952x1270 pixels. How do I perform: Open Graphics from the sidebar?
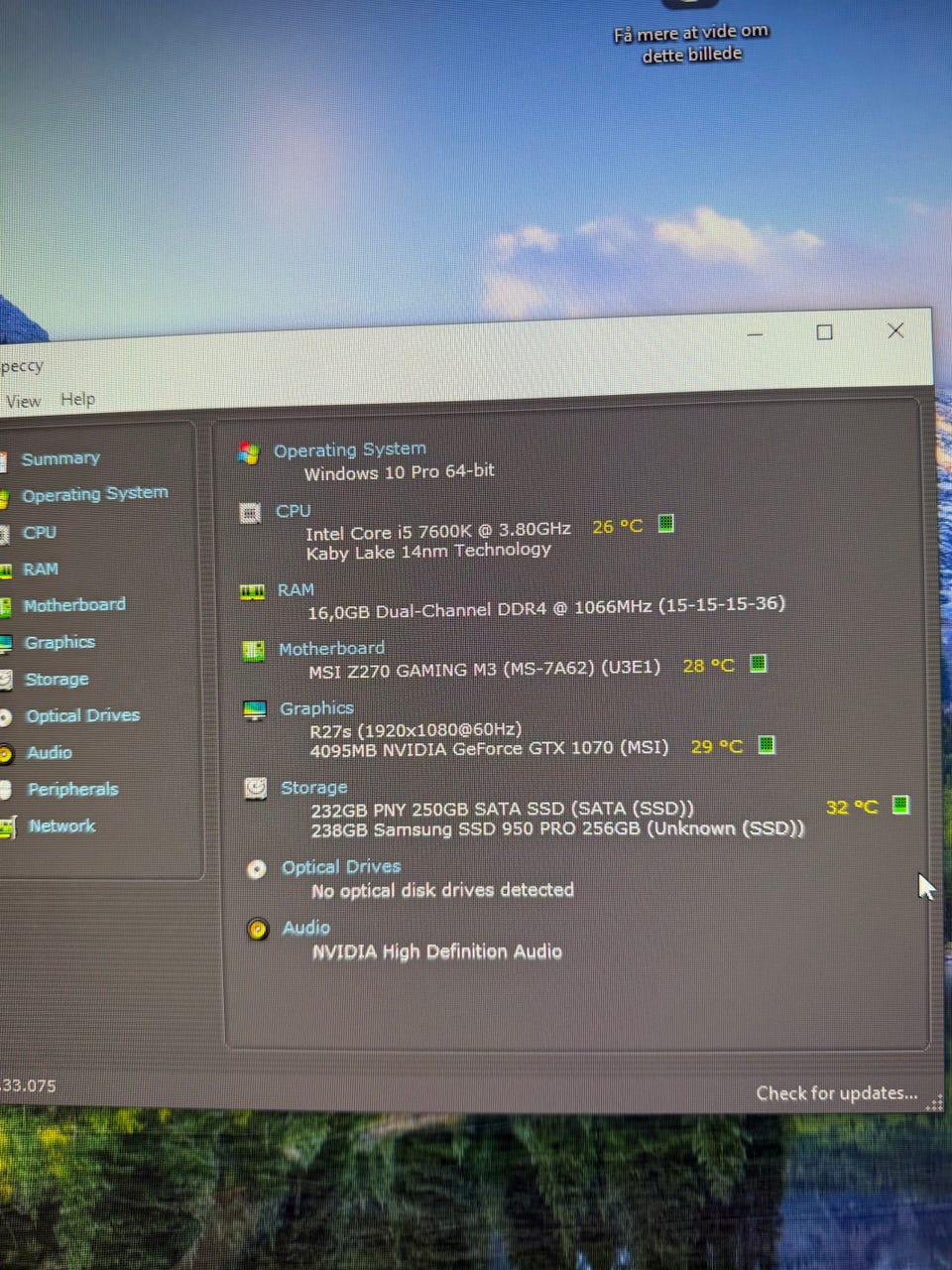coord(59,642)
